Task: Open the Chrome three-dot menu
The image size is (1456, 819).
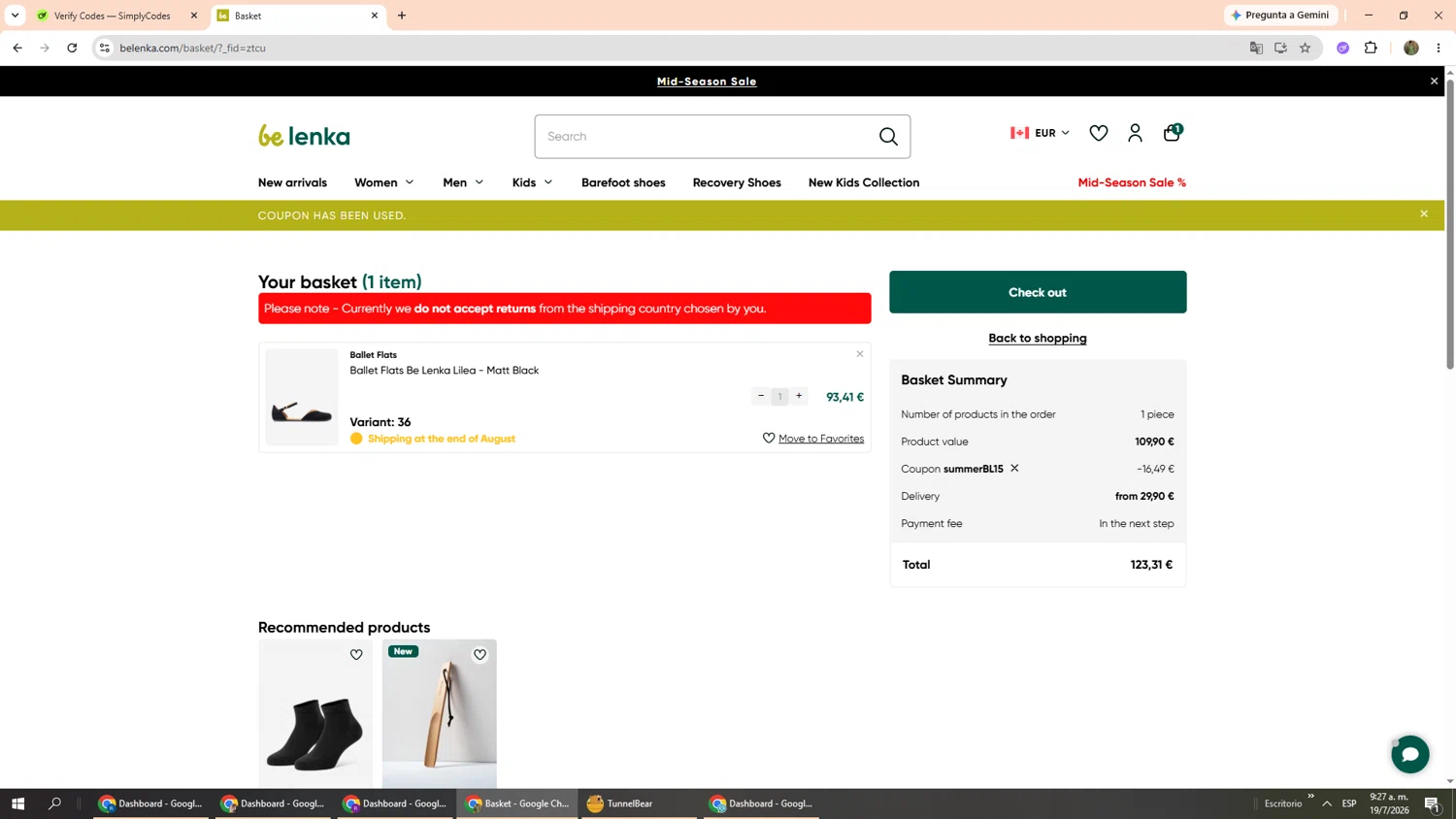Action: tap(1439, 48)
